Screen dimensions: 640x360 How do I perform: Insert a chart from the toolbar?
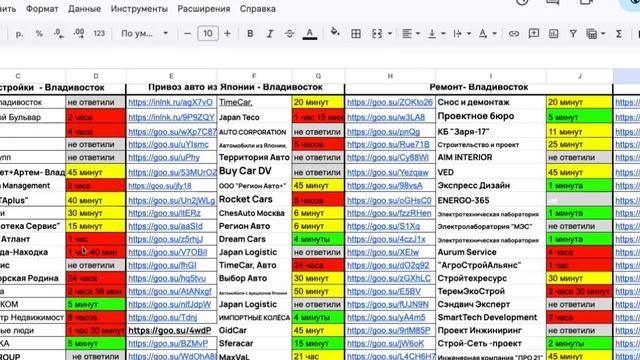[553, 34]
